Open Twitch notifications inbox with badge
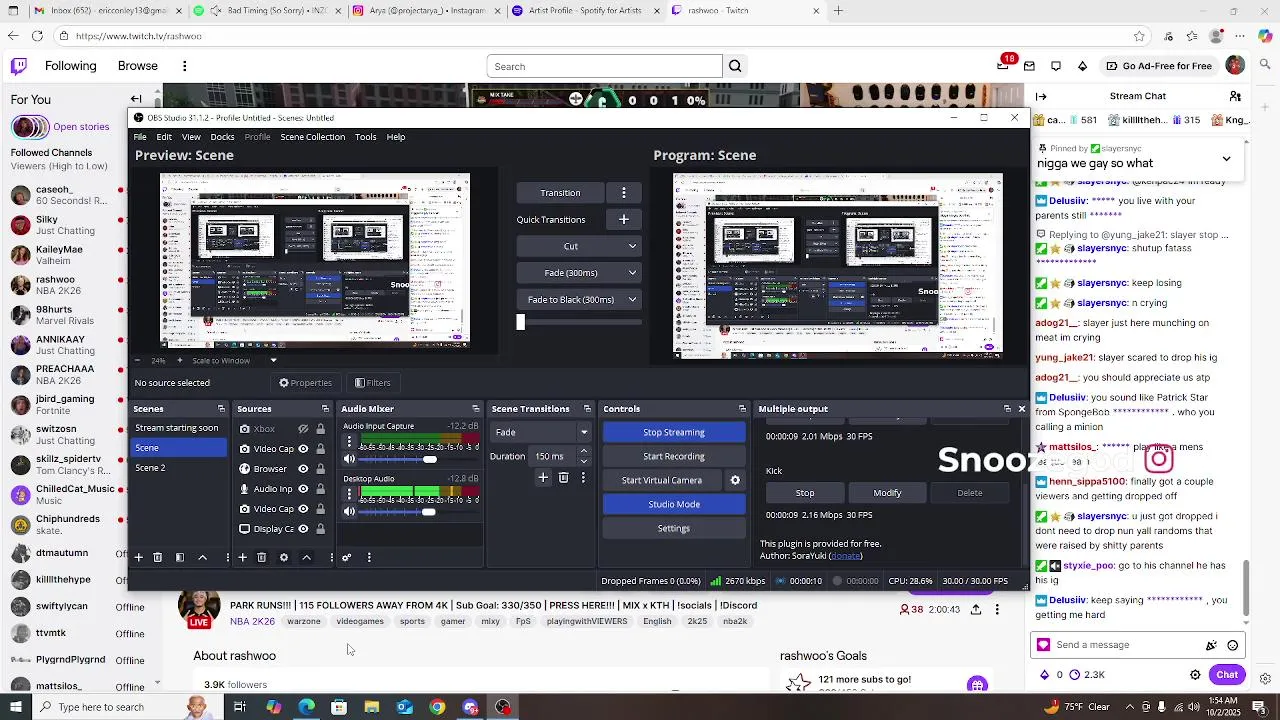Screen dimensions: 1280x720 (x=1003, y=65)
